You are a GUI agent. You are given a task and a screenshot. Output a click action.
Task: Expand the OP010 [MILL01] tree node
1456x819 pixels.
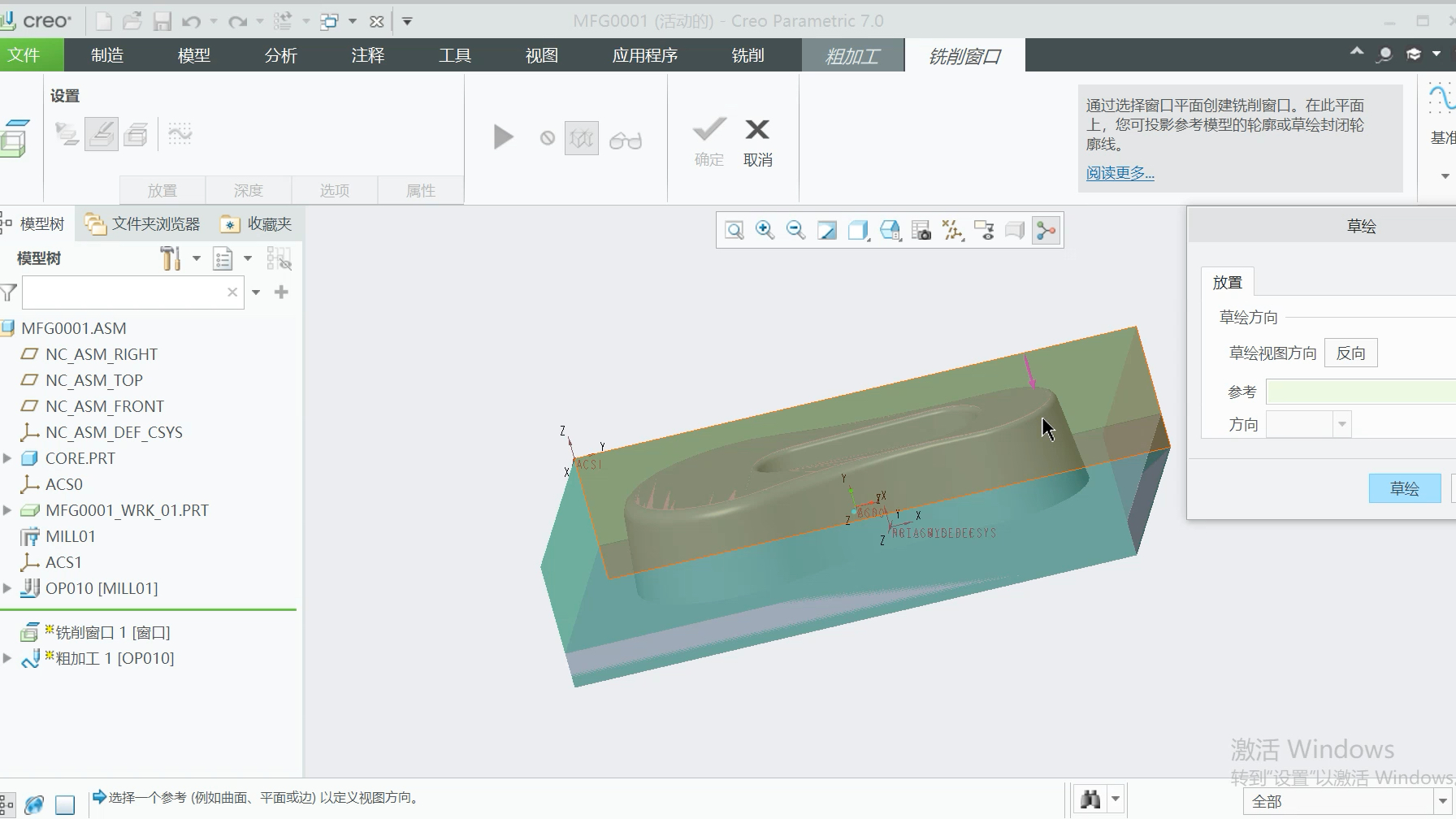(7, 588)
